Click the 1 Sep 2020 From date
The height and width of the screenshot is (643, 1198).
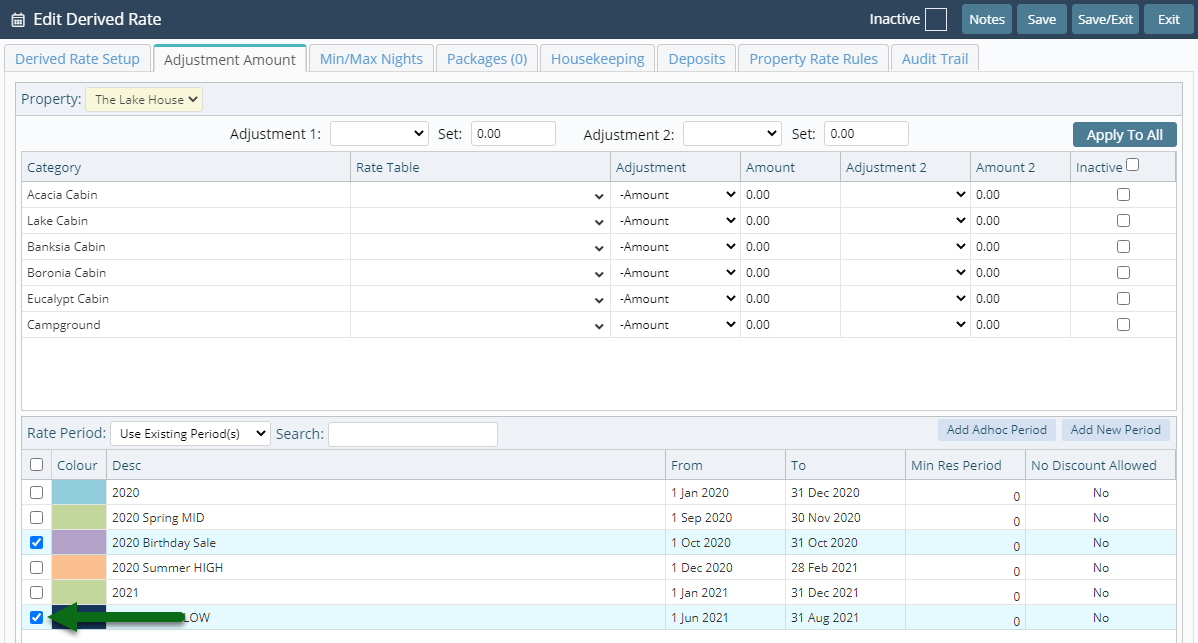point(701,518)
